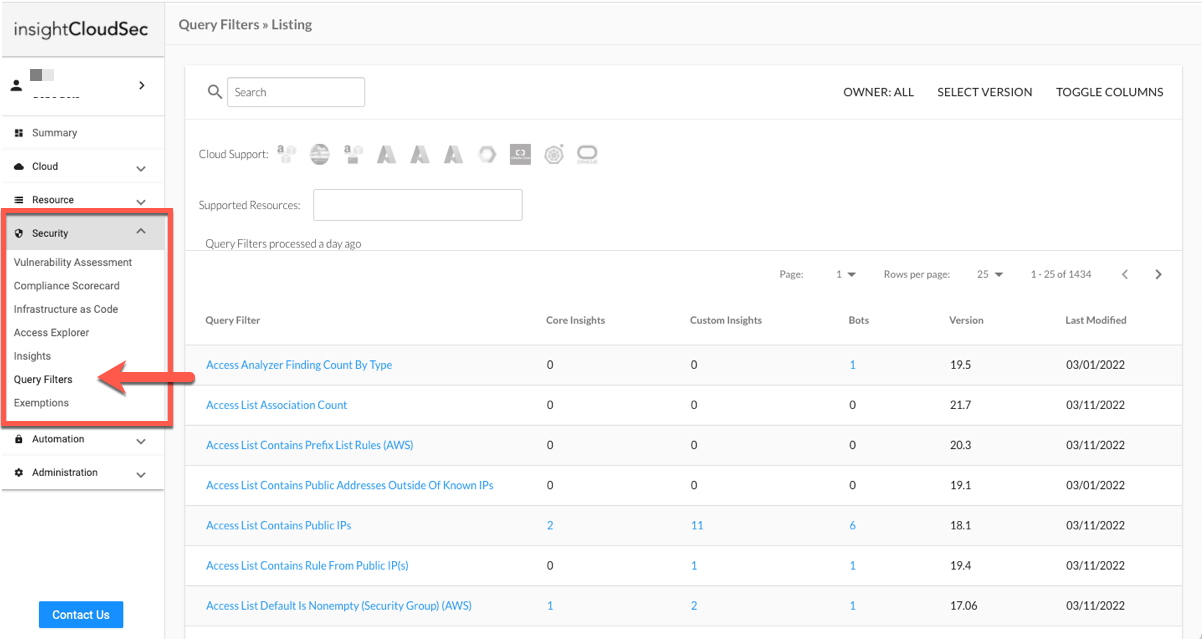Click the Security shield icon in sidebar
1202x639 pixels.
[x=19, y=232]
